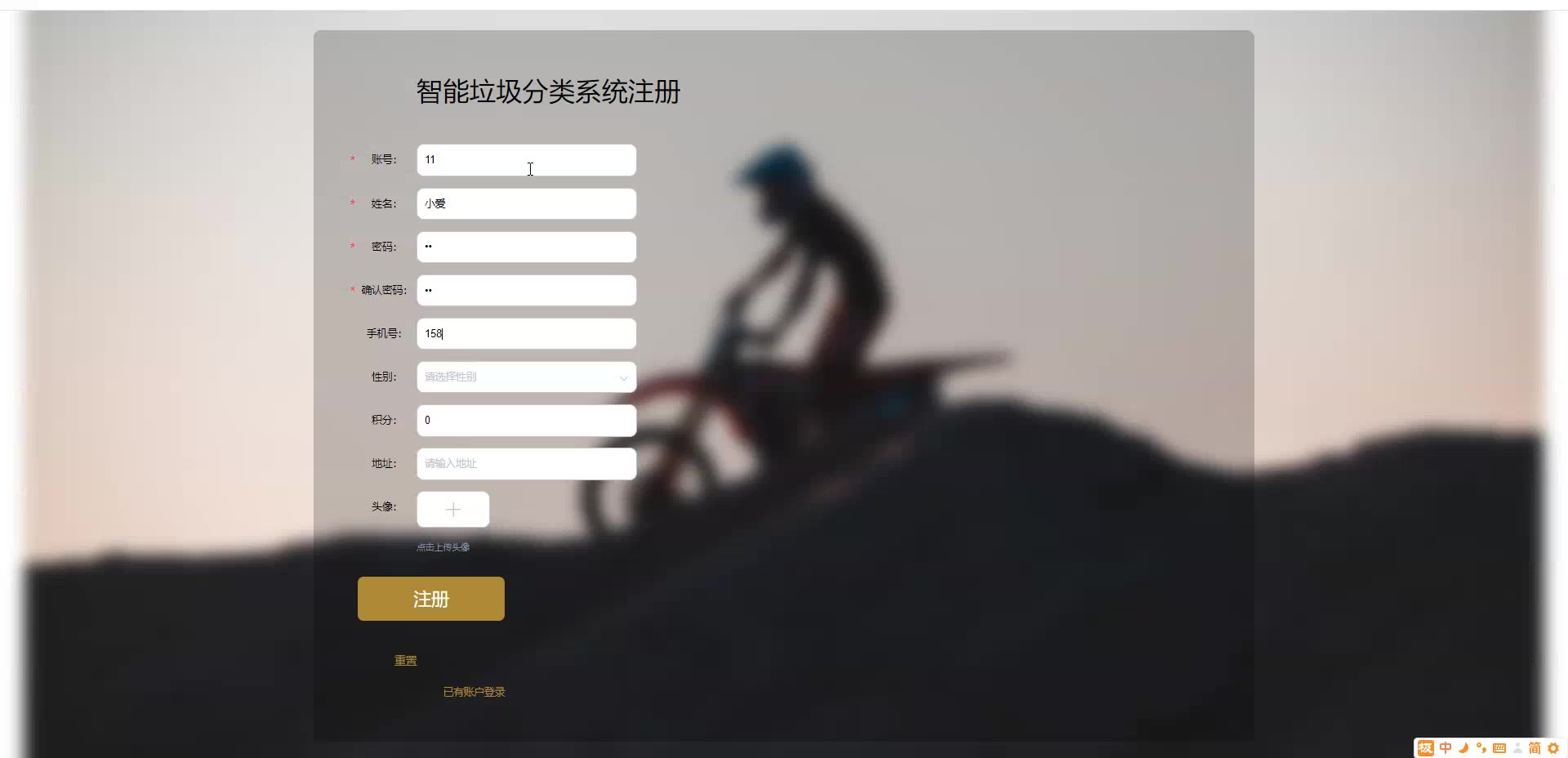Switch the 简 simplified/traditional icon
The image size is (1568, 758).
pos(1535,748)
